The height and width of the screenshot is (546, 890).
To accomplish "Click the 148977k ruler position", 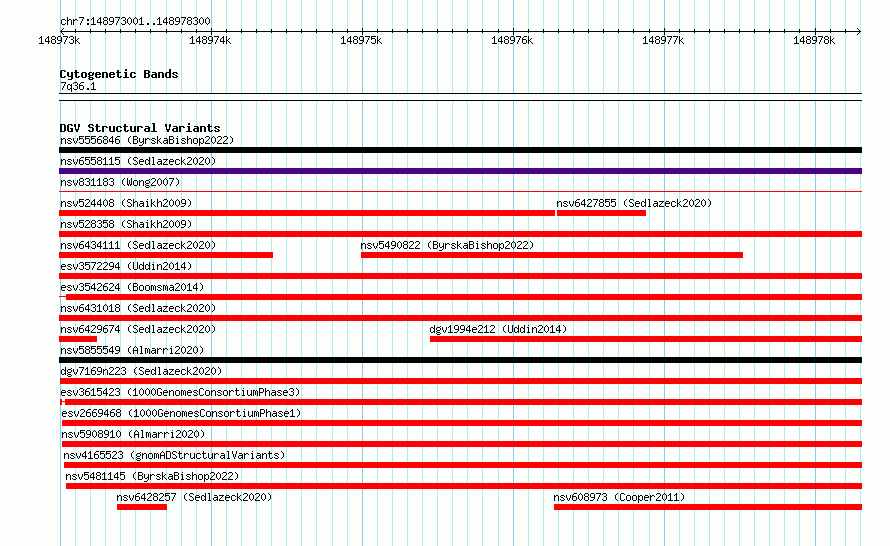I will pyautogui.click(x=663, y=40).
